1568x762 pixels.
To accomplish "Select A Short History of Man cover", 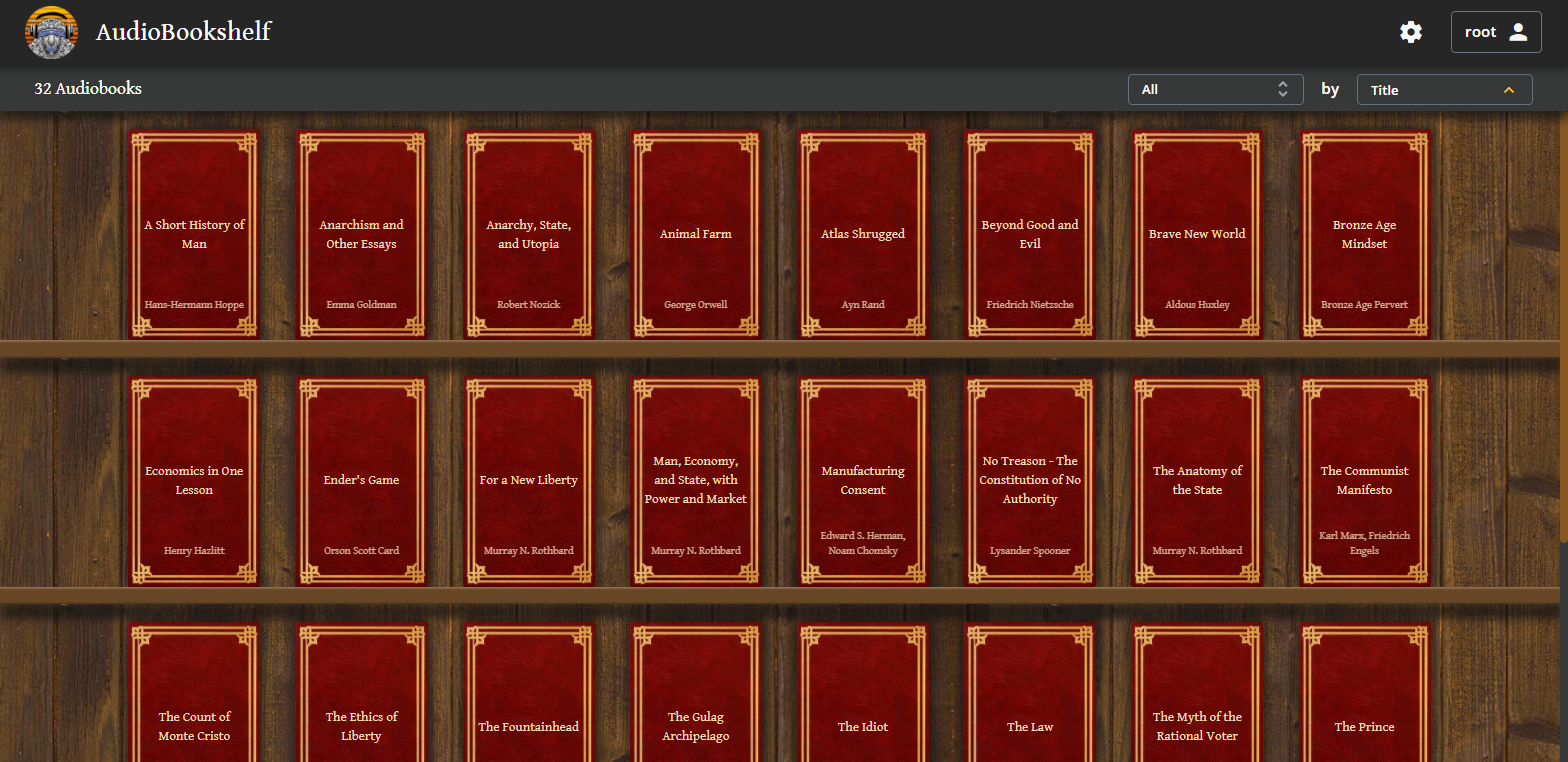I will pos(194,235).
